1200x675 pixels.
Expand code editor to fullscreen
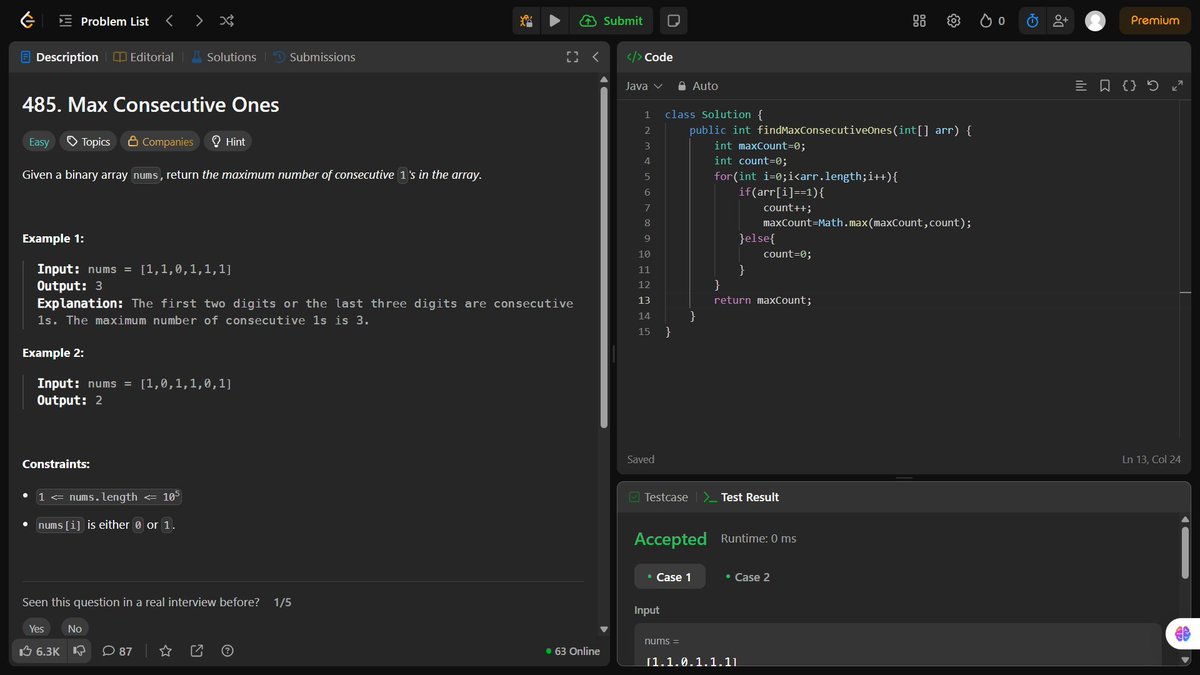[1177, 86]
